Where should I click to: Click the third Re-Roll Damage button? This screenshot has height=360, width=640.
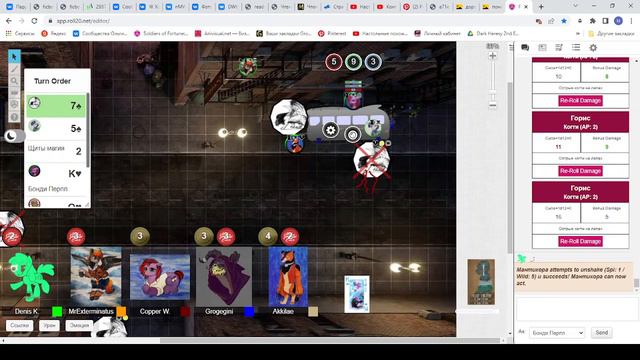580,241
